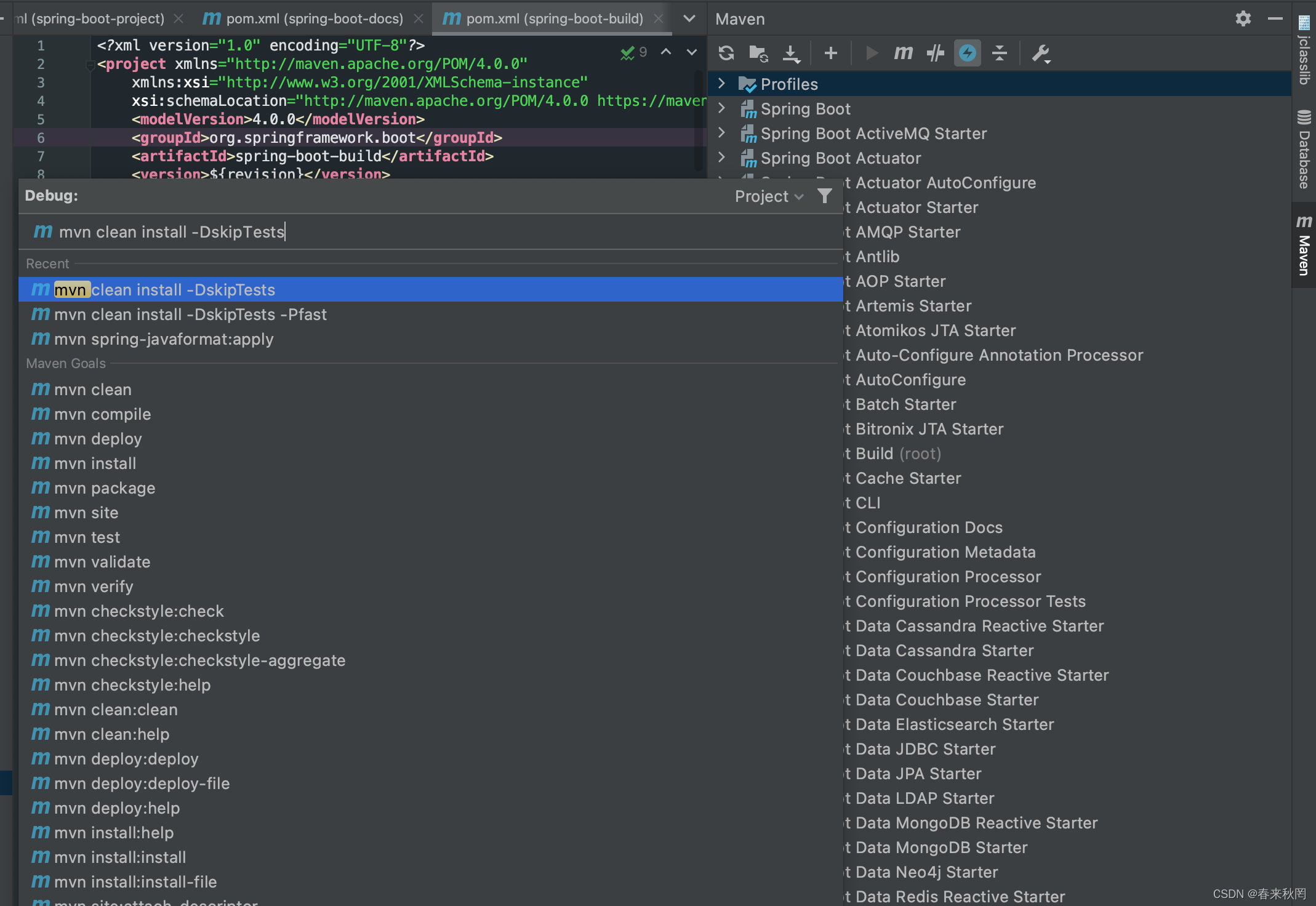Click the Download Sources icon in Maven toolbar
The width and height of the screenshot is (1316, 906).
coord(791,53)
